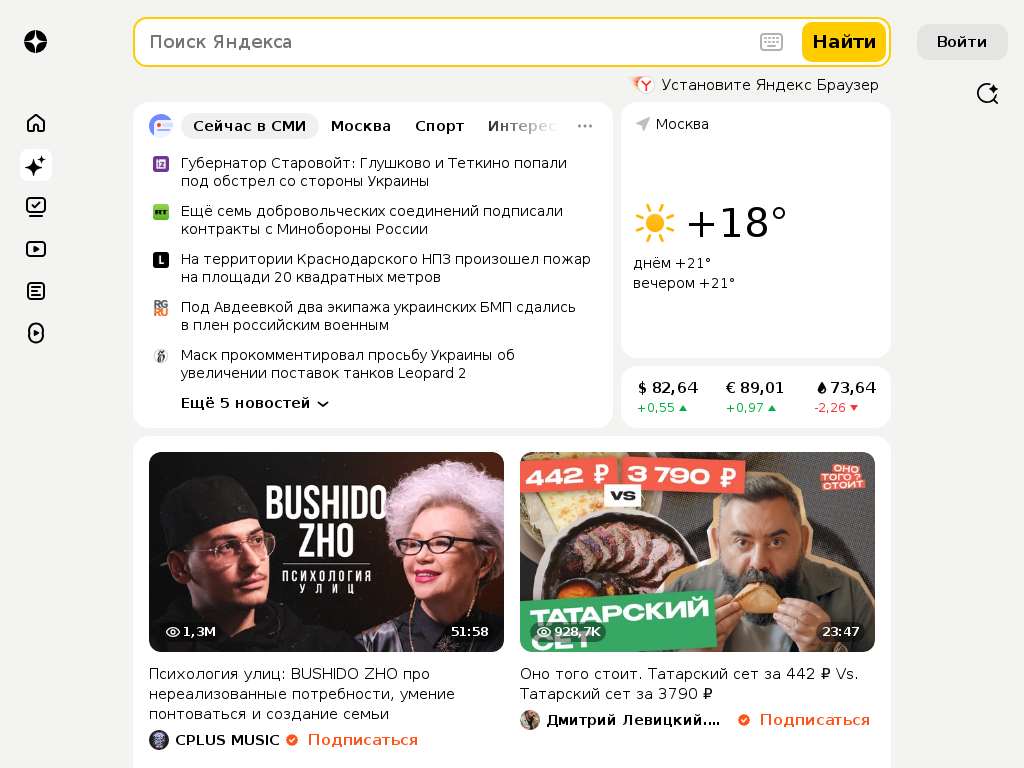
Task: Open the home icon in left sidebar
Action: tap(36, 123)
